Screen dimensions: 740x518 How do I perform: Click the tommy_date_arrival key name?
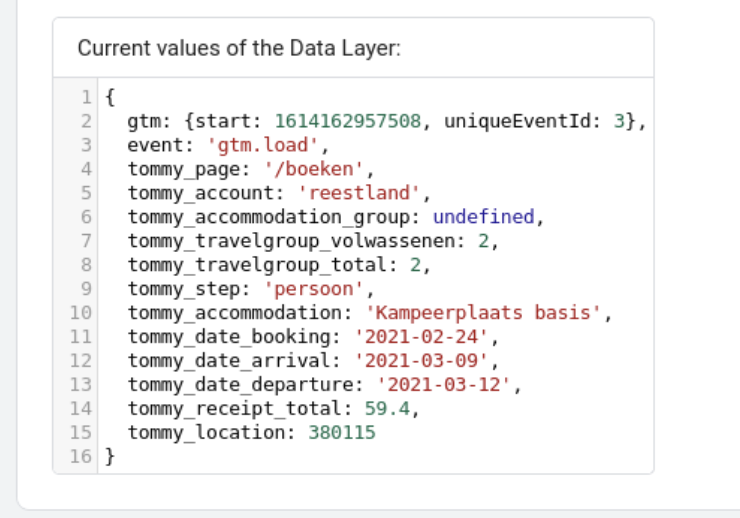coord(228,361)
